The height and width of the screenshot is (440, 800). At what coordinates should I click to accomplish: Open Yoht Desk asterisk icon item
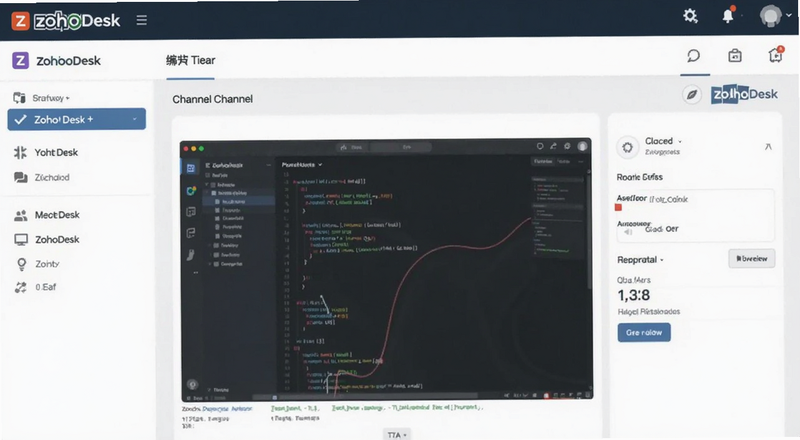[46, 153]
